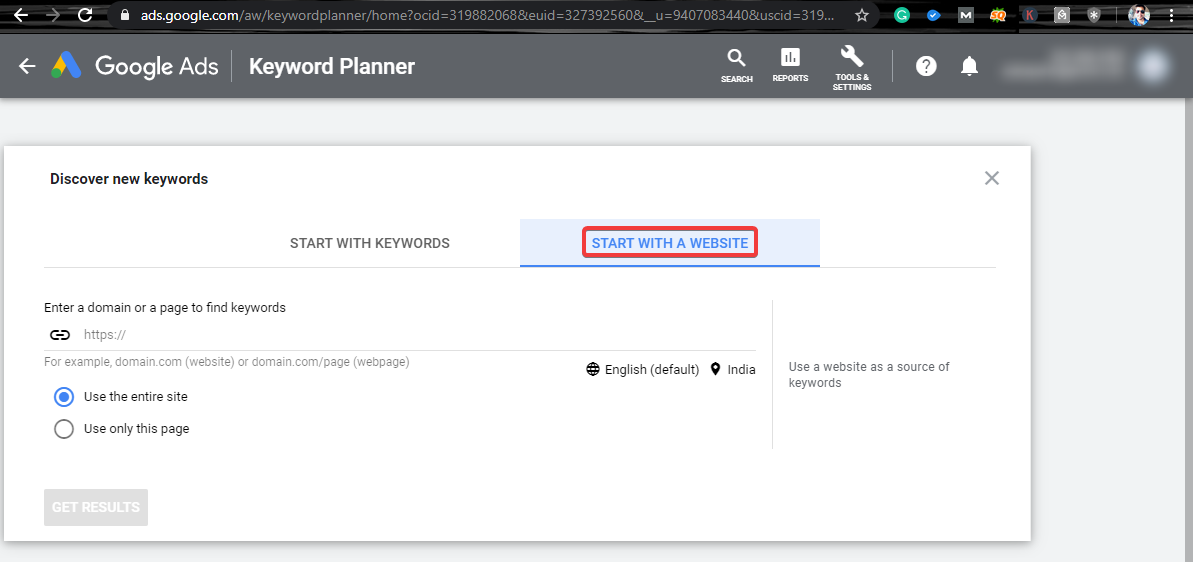The width and height of the screenshot is (1193, 562).
Task: Open the blue checkmark extension
Action: tap(934, 14)
